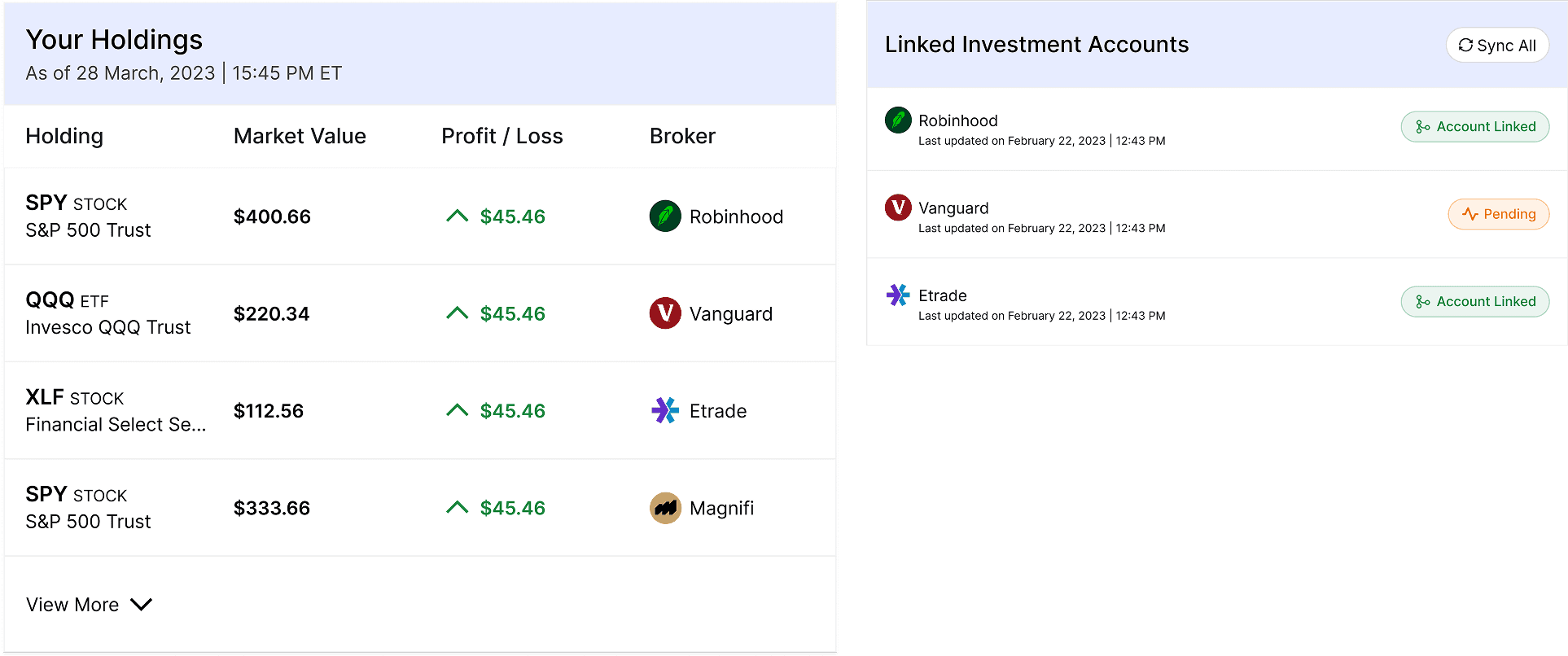Click the green up arrow next to $400.66 row
The image size is (1568, 656).
click(458, 216)
